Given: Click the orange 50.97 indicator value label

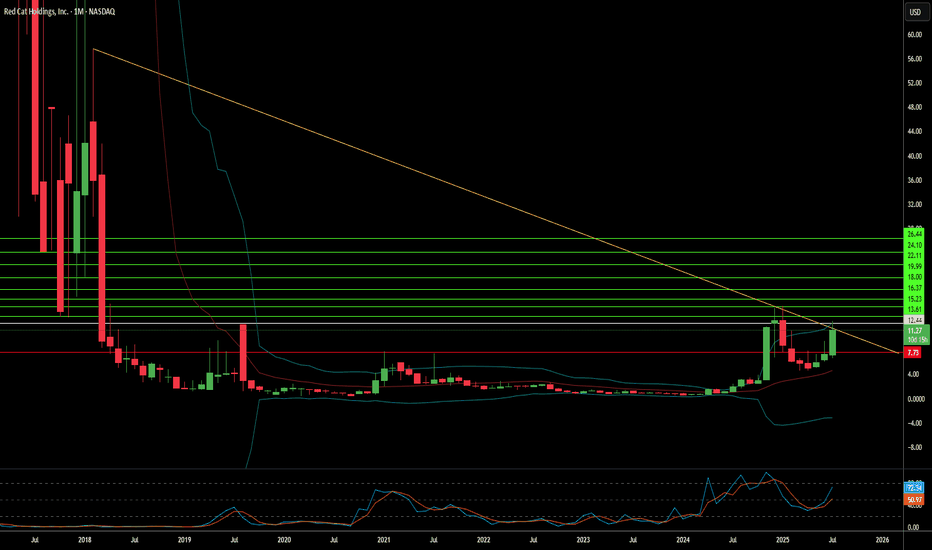Looking at the screenshot, I should tap(914, 500).
